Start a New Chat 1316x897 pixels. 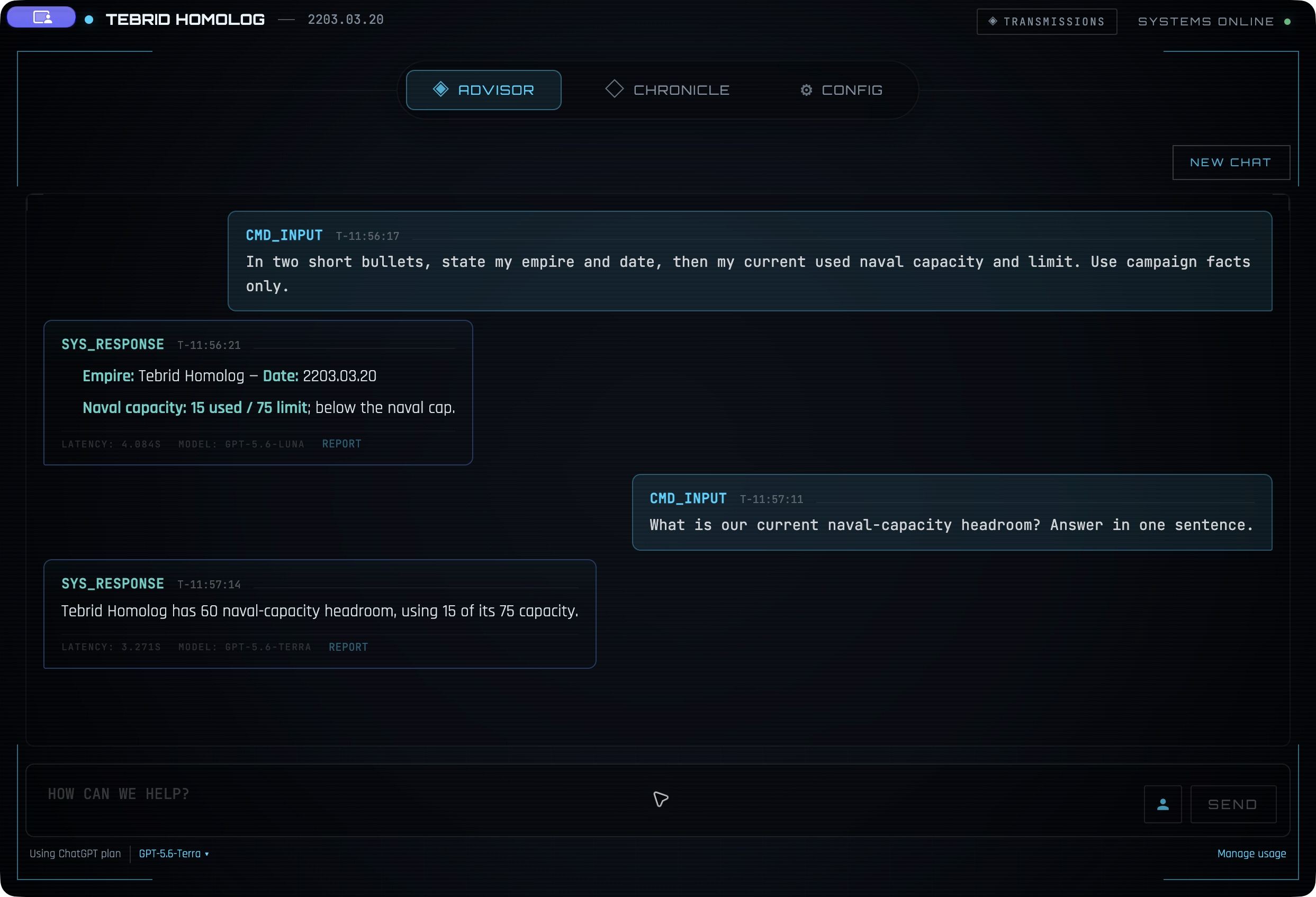1231,163
